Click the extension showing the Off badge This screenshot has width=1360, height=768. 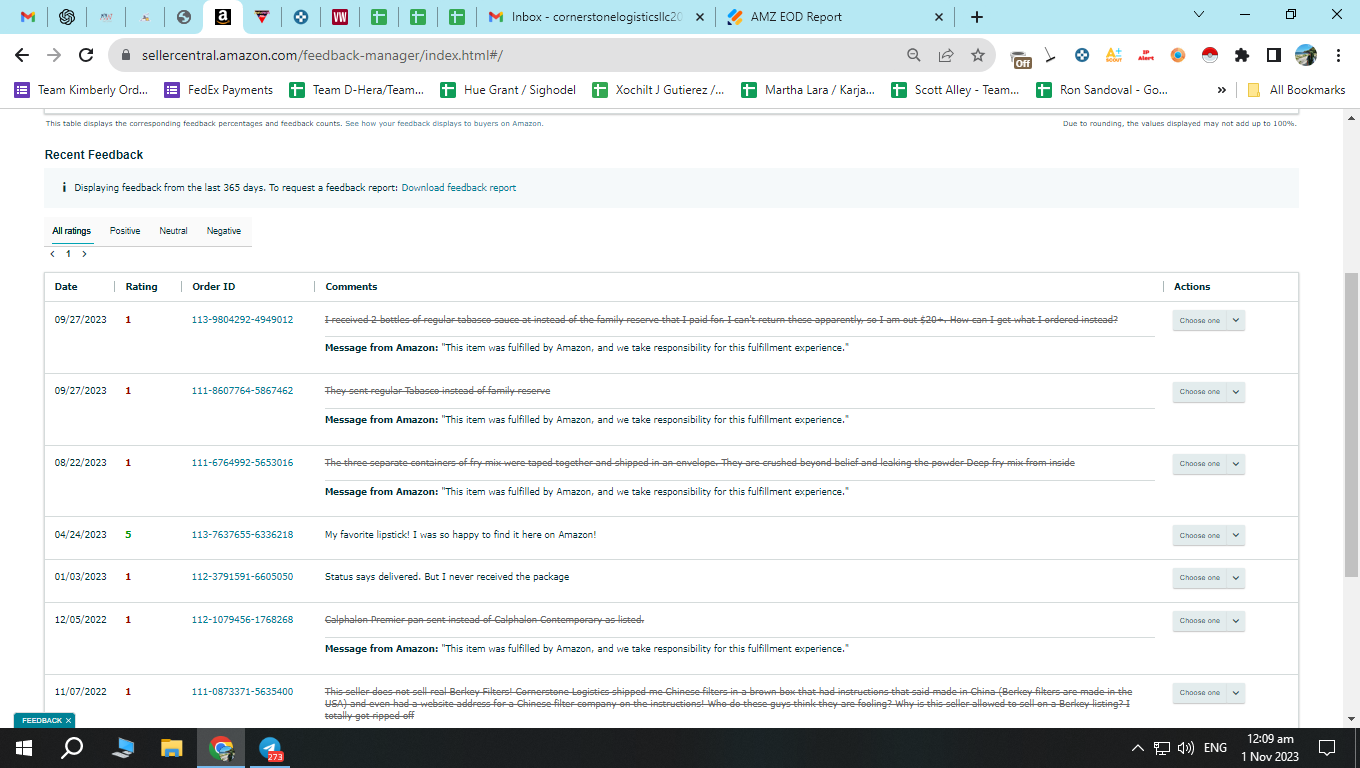pos(1021,57)
